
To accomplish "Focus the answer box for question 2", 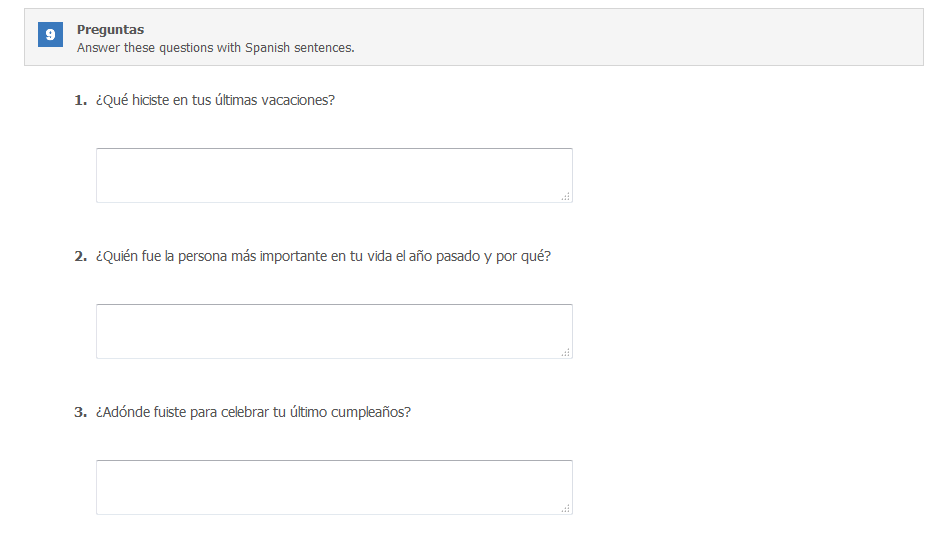I will [x=334, y=331].
